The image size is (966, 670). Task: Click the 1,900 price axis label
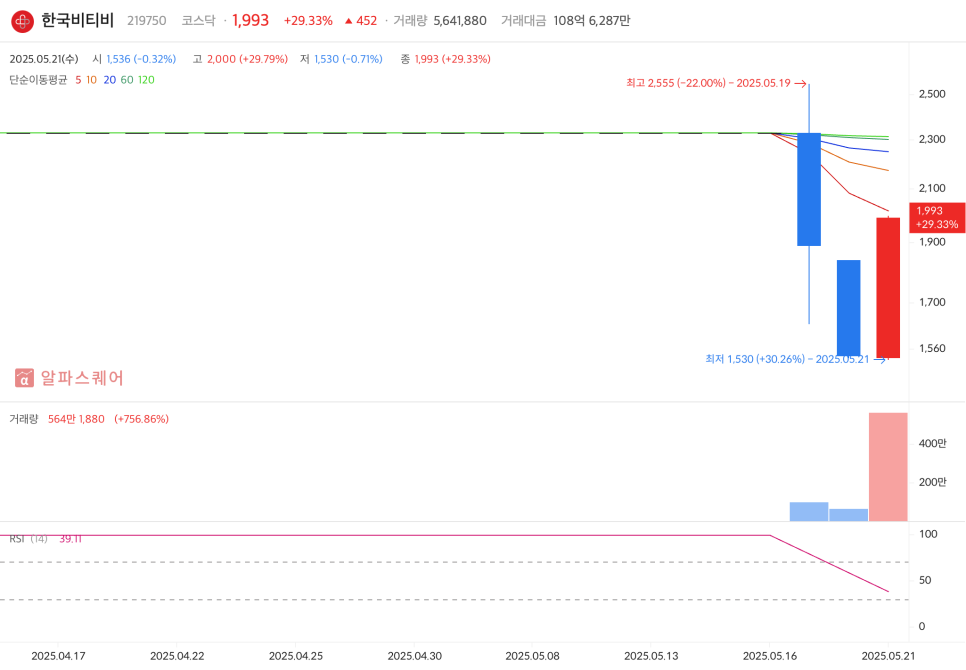932,242
